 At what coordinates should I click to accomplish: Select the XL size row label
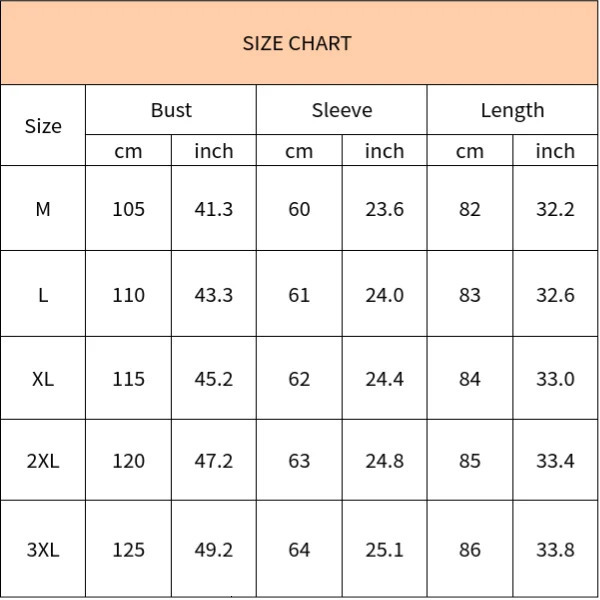tap(43, 379)
